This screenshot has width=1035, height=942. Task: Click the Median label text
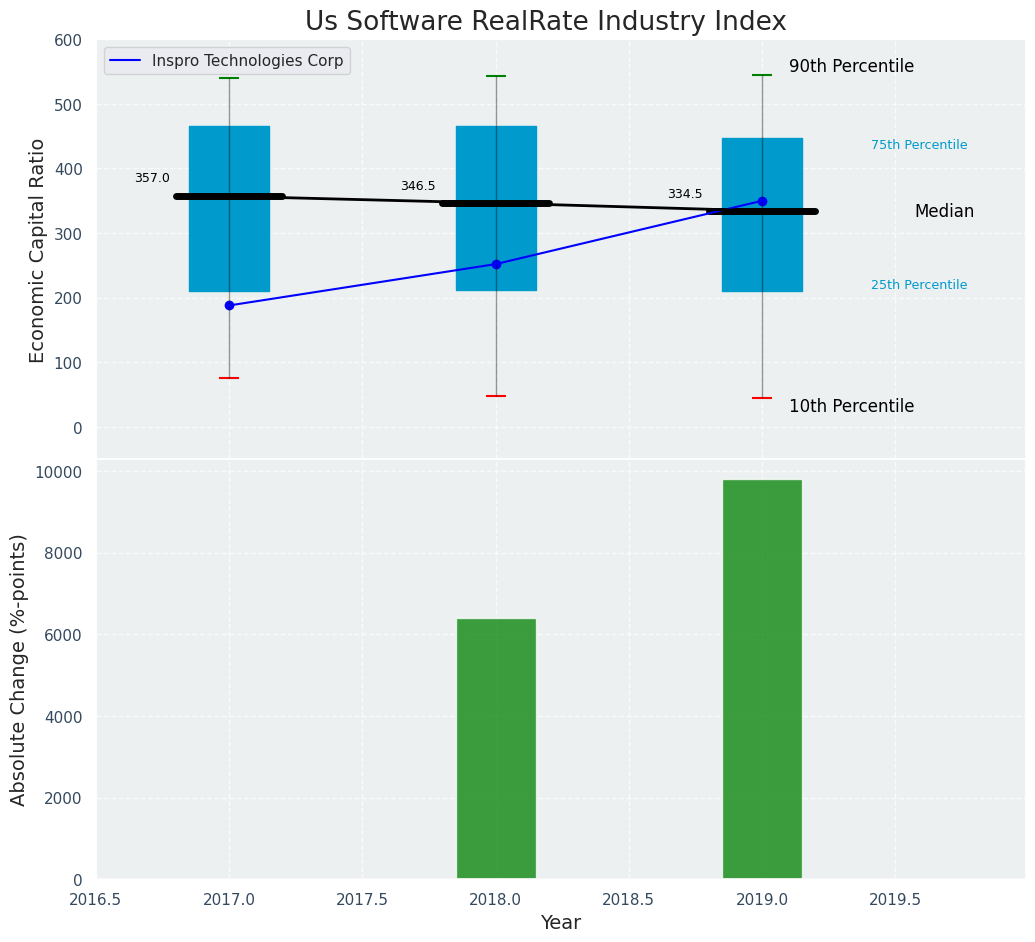tap(944, 212)
